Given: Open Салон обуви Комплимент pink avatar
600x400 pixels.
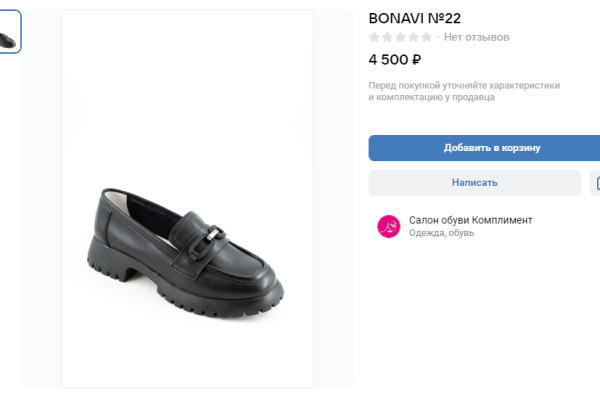Looking at the screenshot, I should pyautogui.click(x=388, y=226).
